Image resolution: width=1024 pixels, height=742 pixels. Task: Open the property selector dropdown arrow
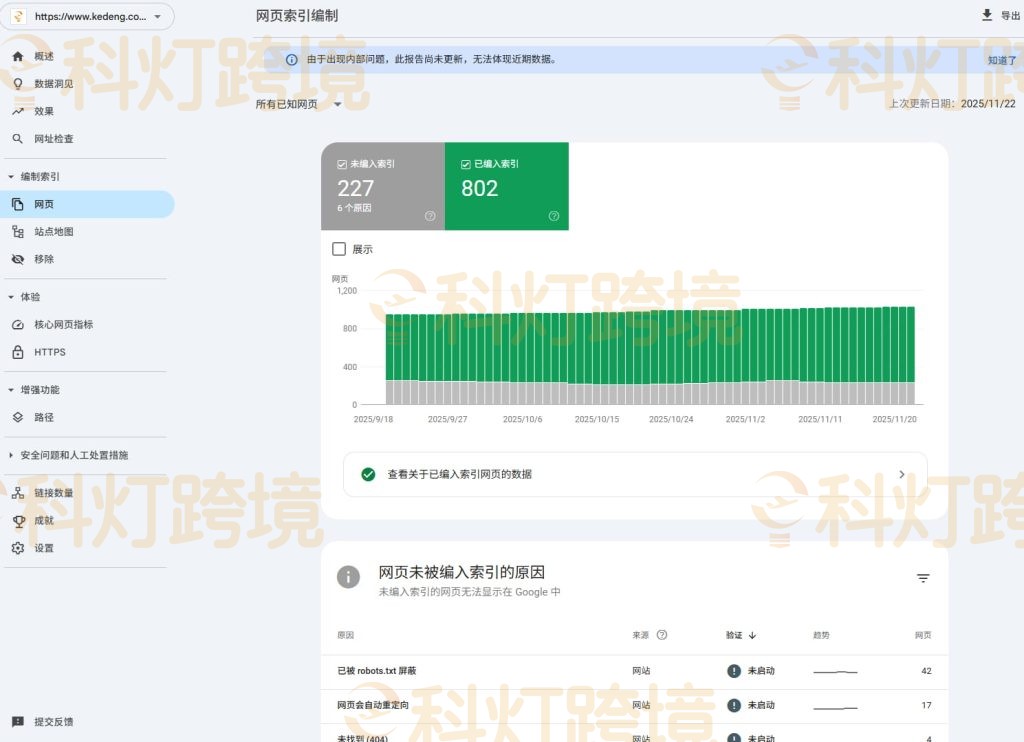pos(157,17)
